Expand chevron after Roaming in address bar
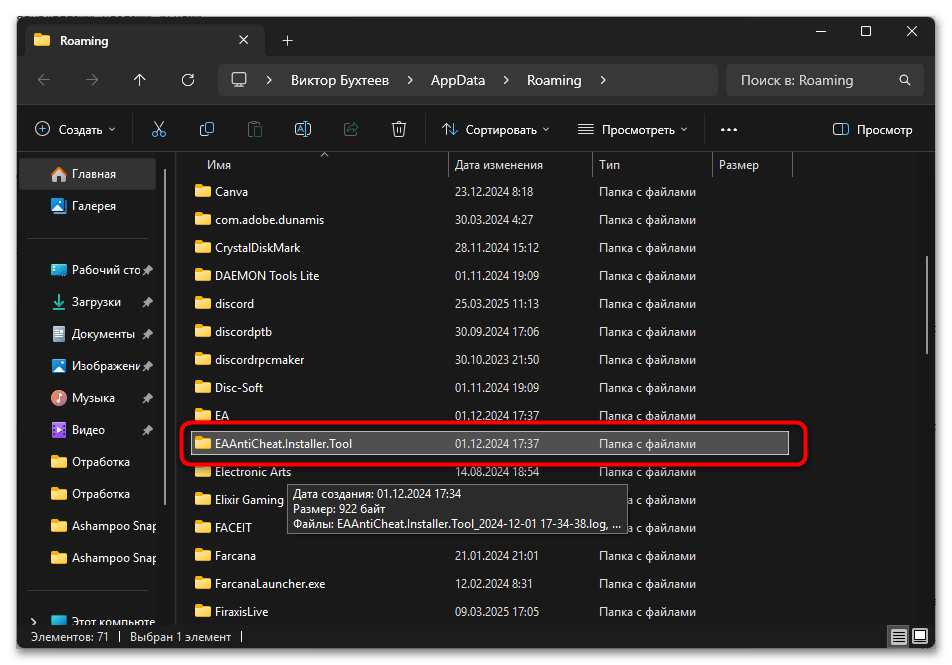This screenshot has width=952, height=665. pyautogui.click(x=603, y=80)
